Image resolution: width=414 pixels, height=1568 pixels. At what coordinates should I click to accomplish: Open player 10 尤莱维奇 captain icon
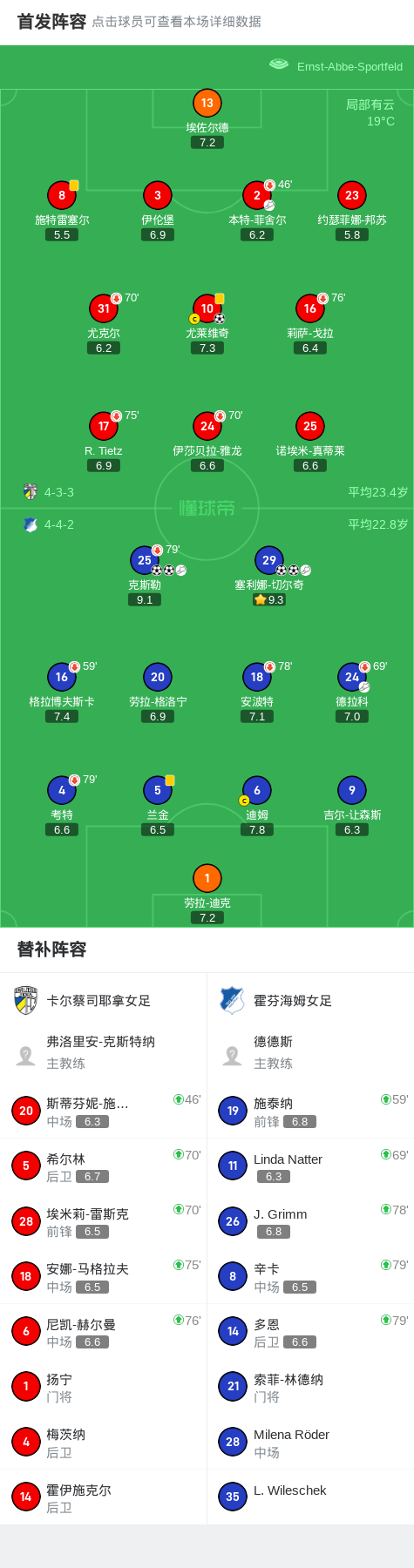194,319
